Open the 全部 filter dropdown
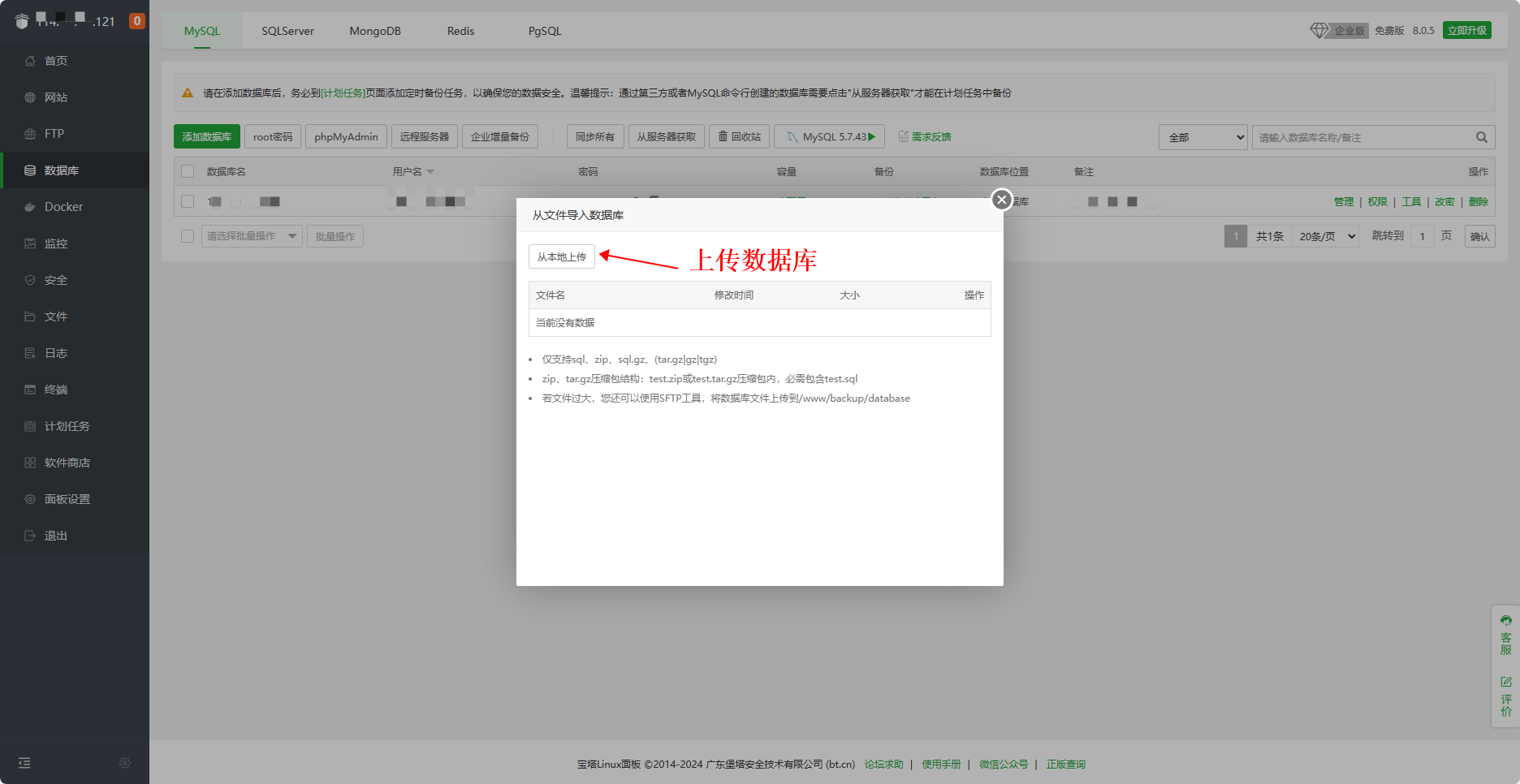The height and width of the screenshot is (784, 1520). coord(1203,137)
